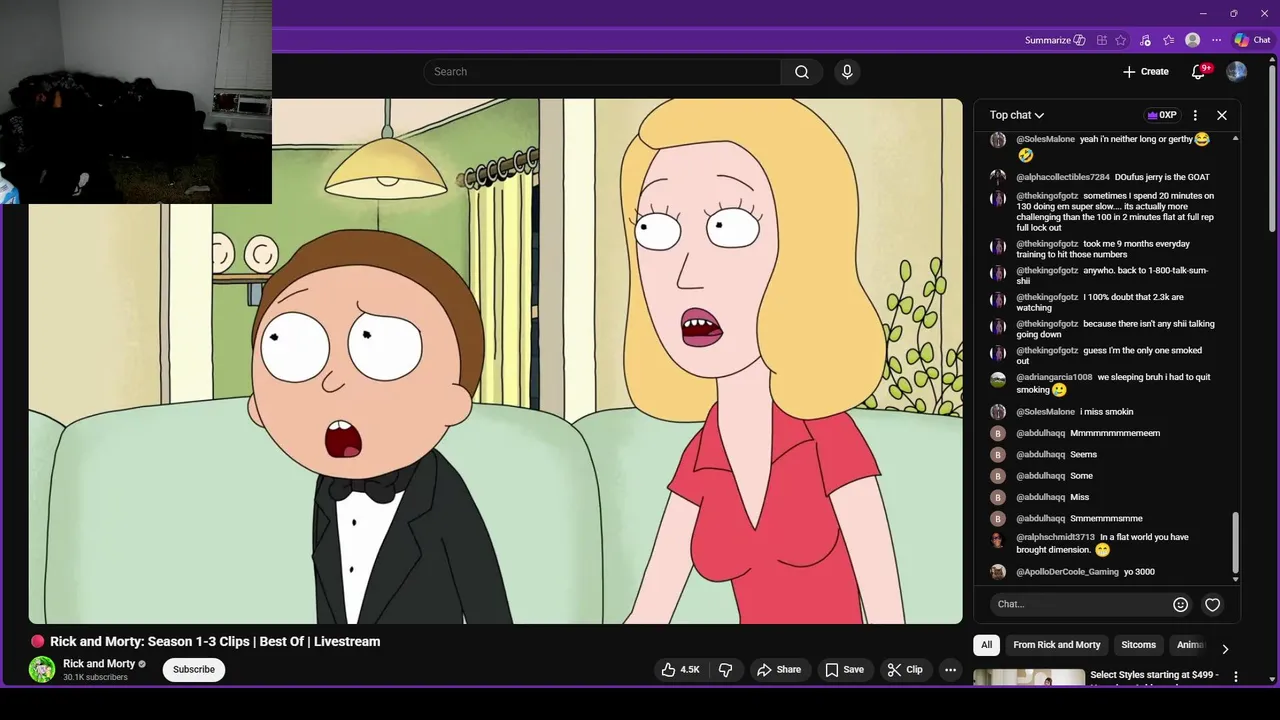Subscribe to Rick and Morty channel
Screen dimensions: 1280x720
point(194,669)
